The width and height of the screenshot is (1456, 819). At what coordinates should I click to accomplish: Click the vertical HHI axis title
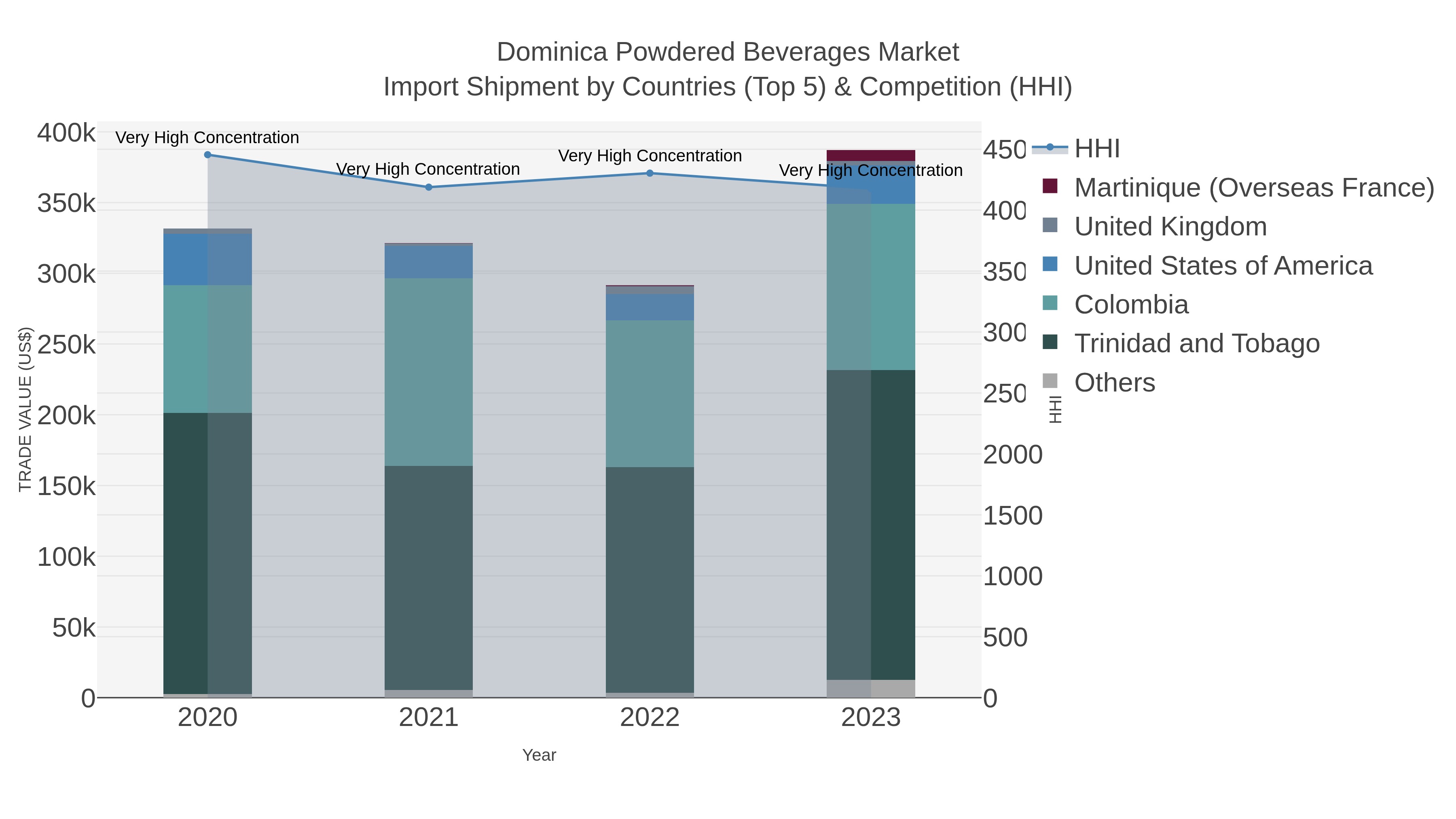point(1055,409)
